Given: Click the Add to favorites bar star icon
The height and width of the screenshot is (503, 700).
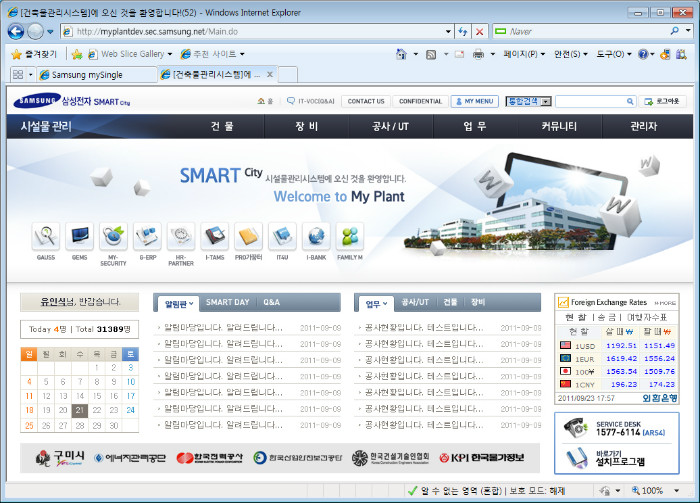Looking at the screenshot, I should (77, 54).
